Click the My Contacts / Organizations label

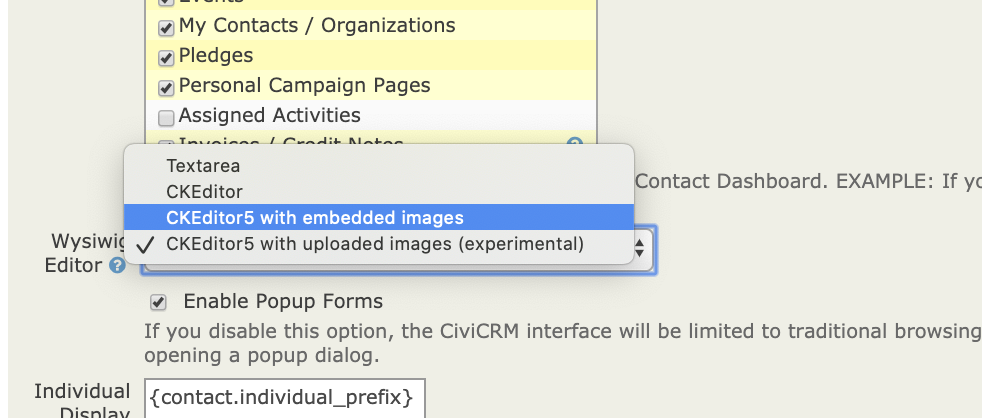point(317,26)
